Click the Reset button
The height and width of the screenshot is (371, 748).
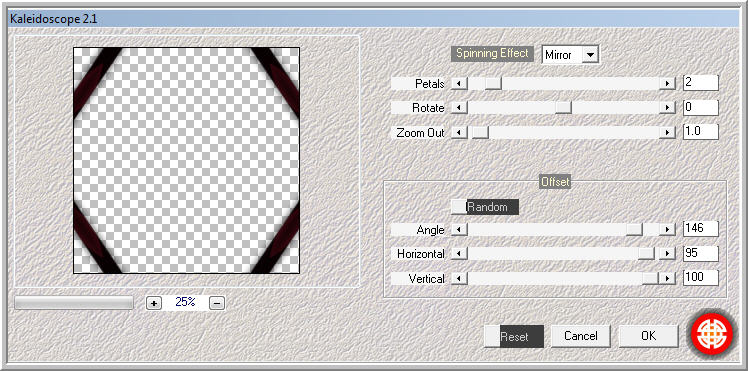tap(514, 336)
